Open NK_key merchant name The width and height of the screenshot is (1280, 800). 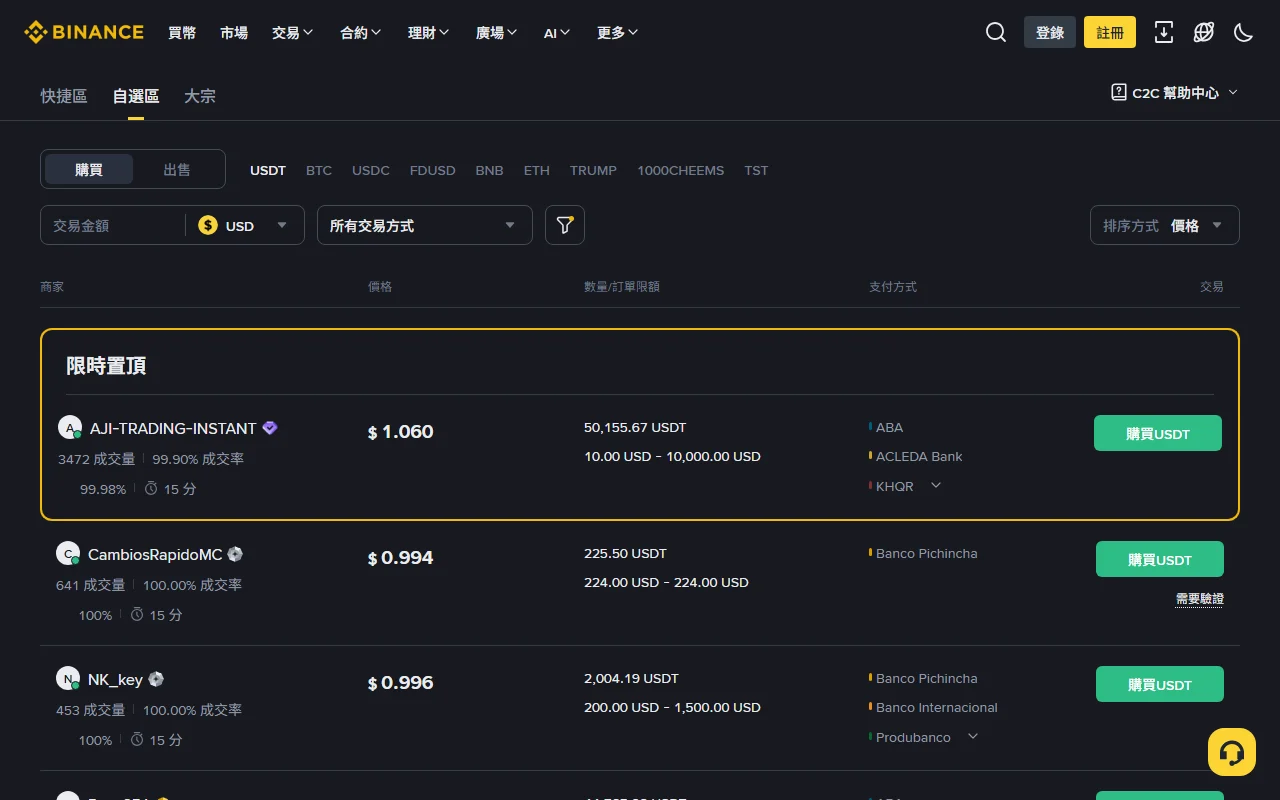pyautogui.click(x=116, y=679)
